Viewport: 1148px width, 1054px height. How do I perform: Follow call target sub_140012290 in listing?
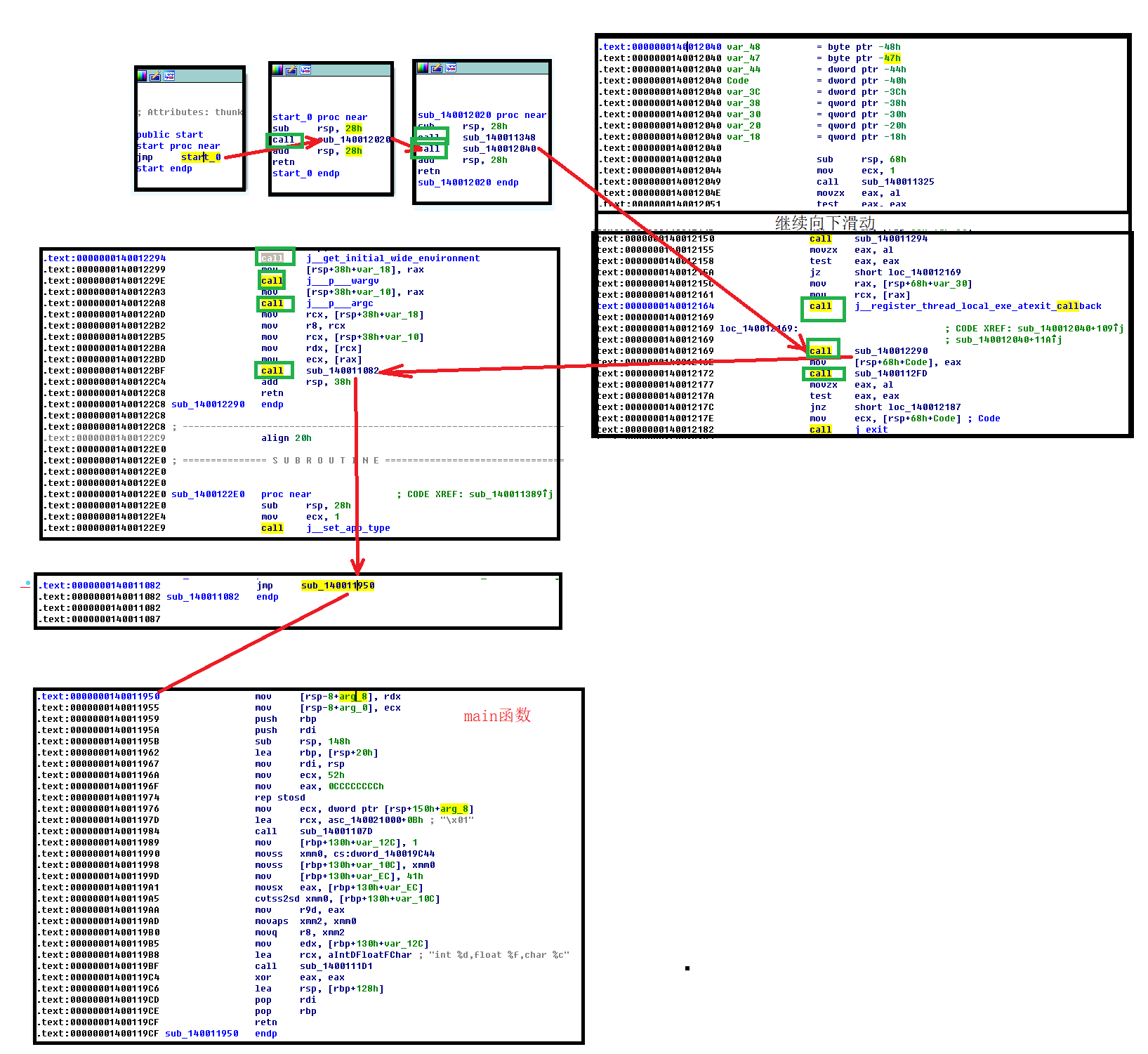coord(890,351)
